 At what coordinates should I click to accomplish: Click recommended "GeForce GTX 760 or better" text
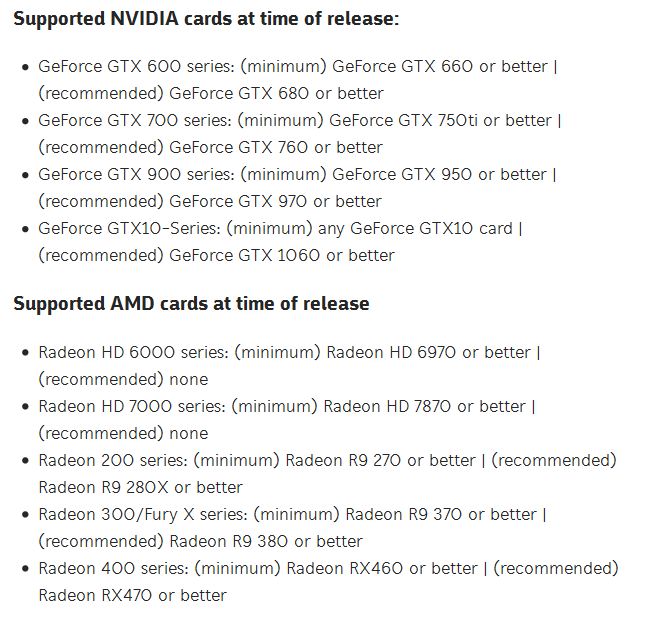point(276,147)
